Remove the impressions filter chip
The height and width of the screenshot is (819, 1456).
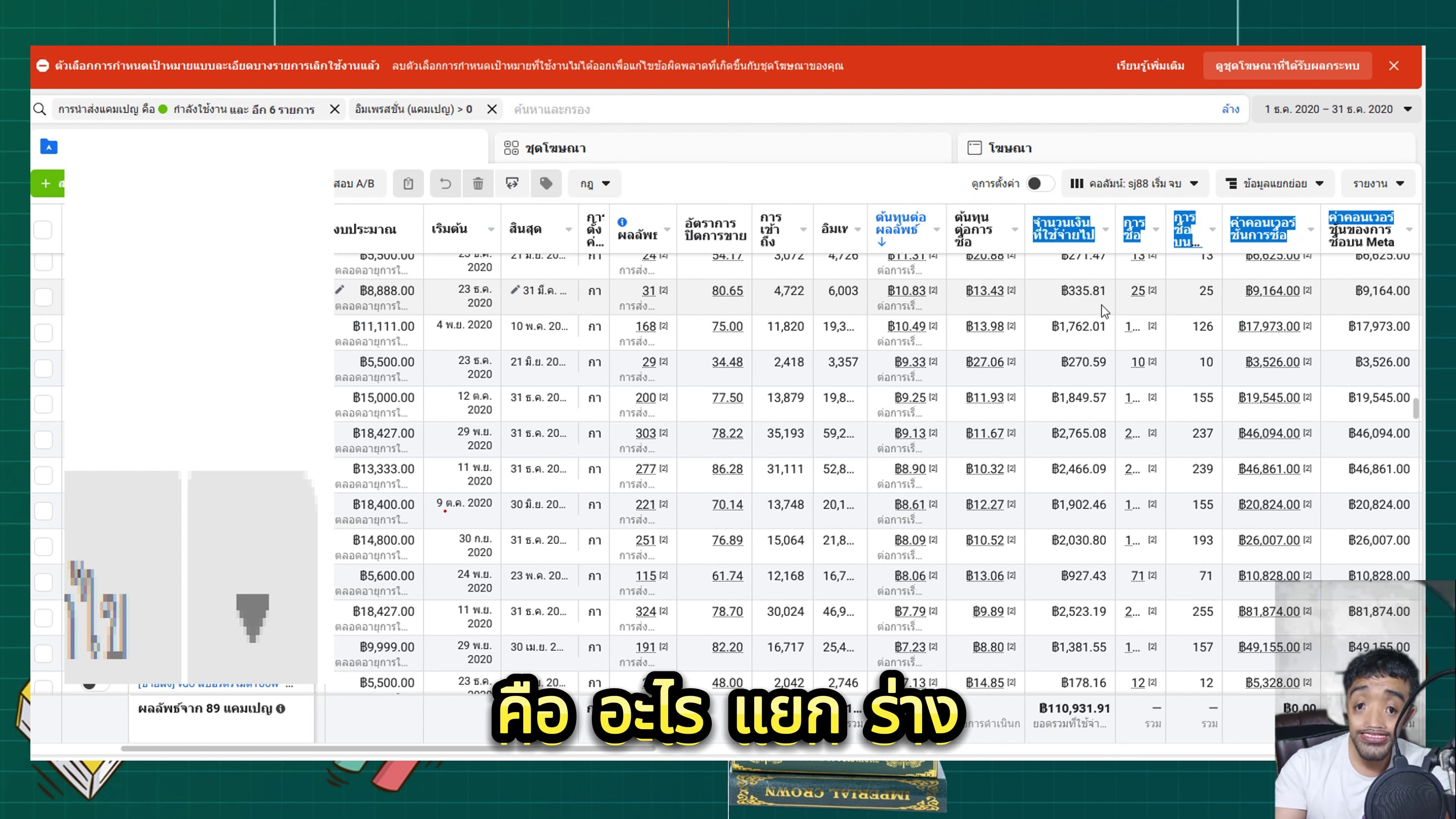point(492,109)
